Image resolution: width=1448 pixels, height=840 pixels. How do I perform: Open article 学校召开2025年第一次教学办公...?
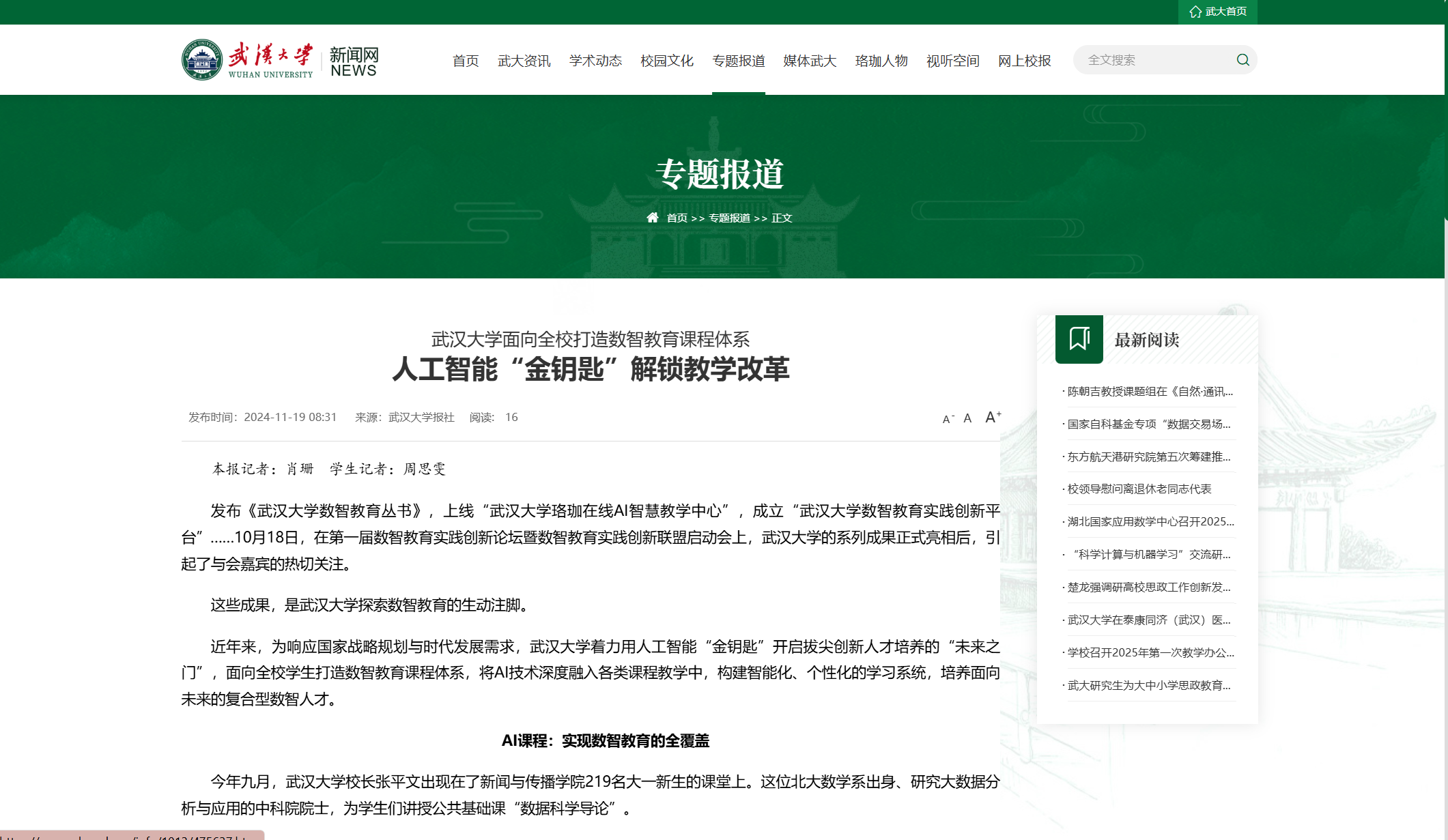pos(1150,652)
